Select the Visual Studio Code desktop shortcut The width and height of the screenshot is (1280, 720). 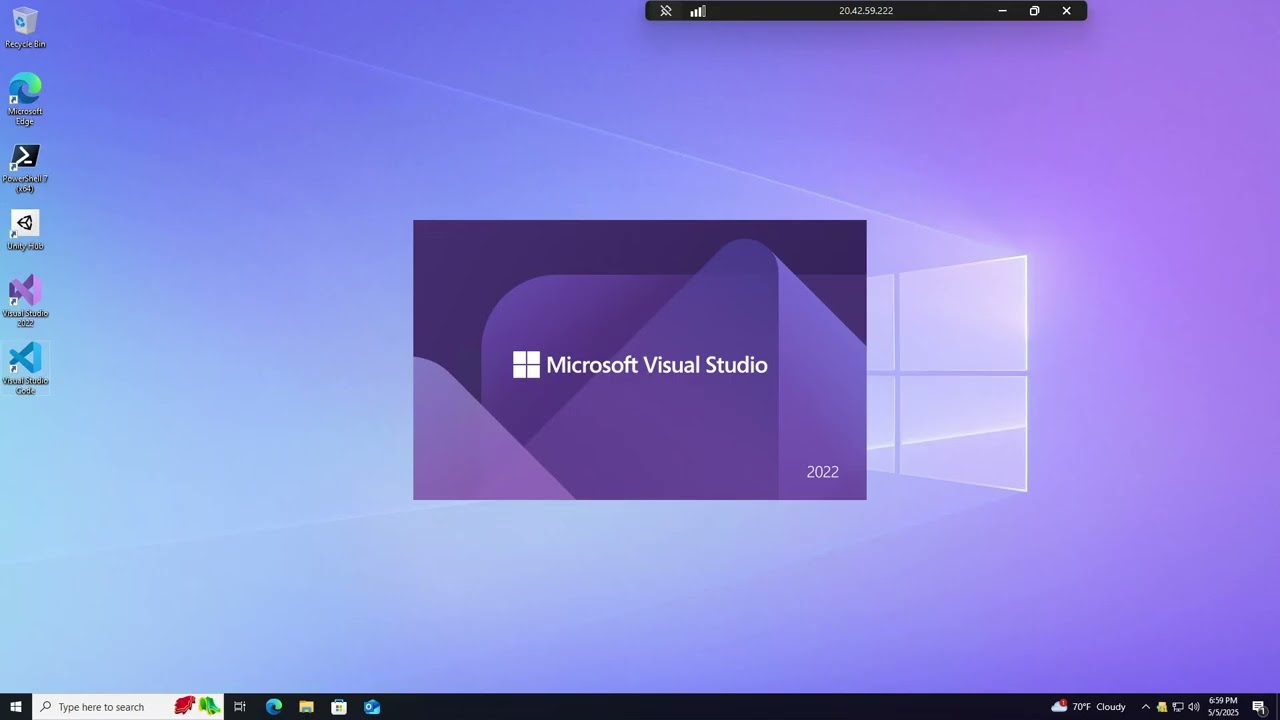click(25, 369)
